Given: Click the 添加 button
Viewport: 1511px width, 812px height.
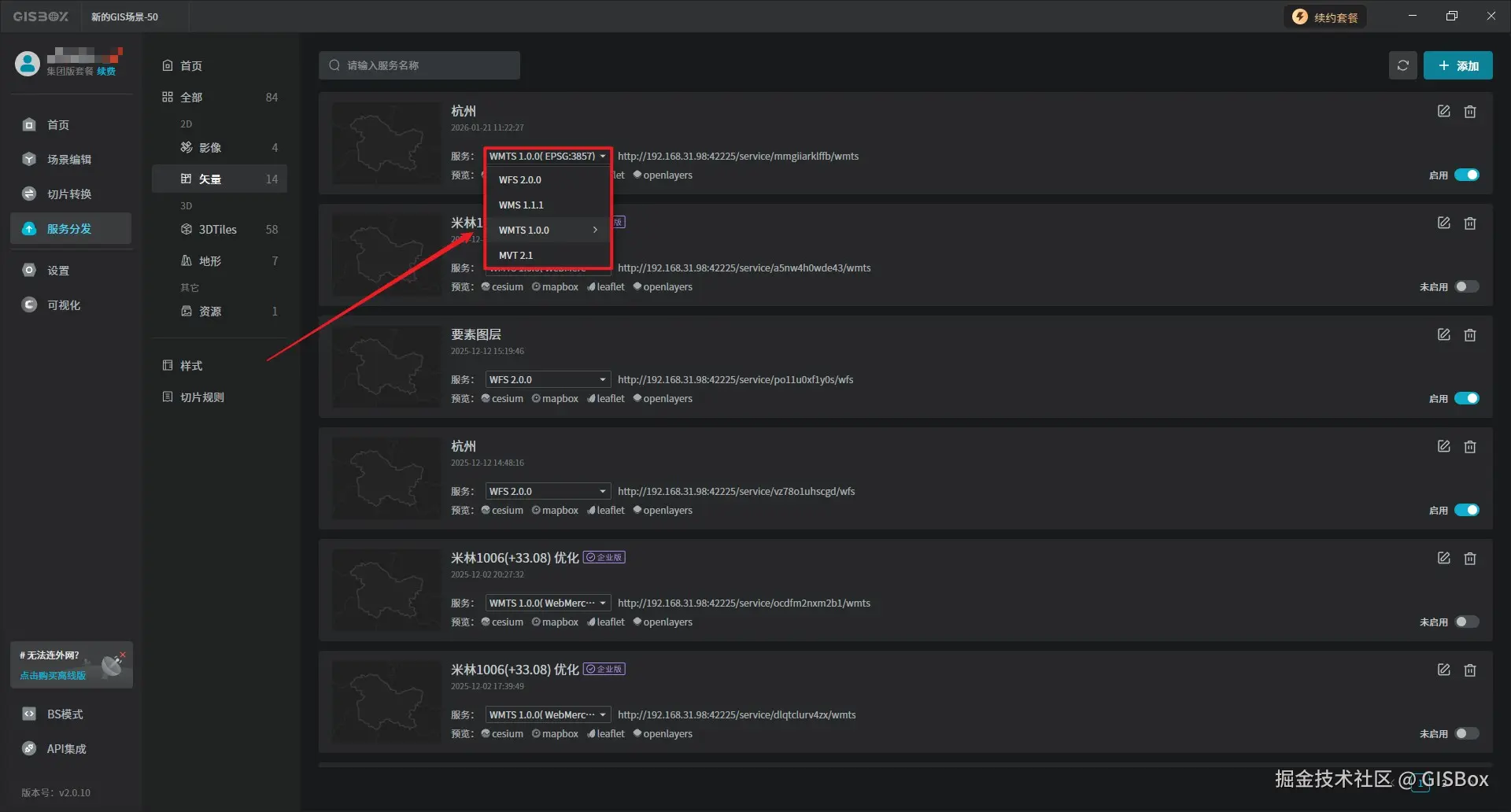Looking at the screenshot, I should [1457, 65].
